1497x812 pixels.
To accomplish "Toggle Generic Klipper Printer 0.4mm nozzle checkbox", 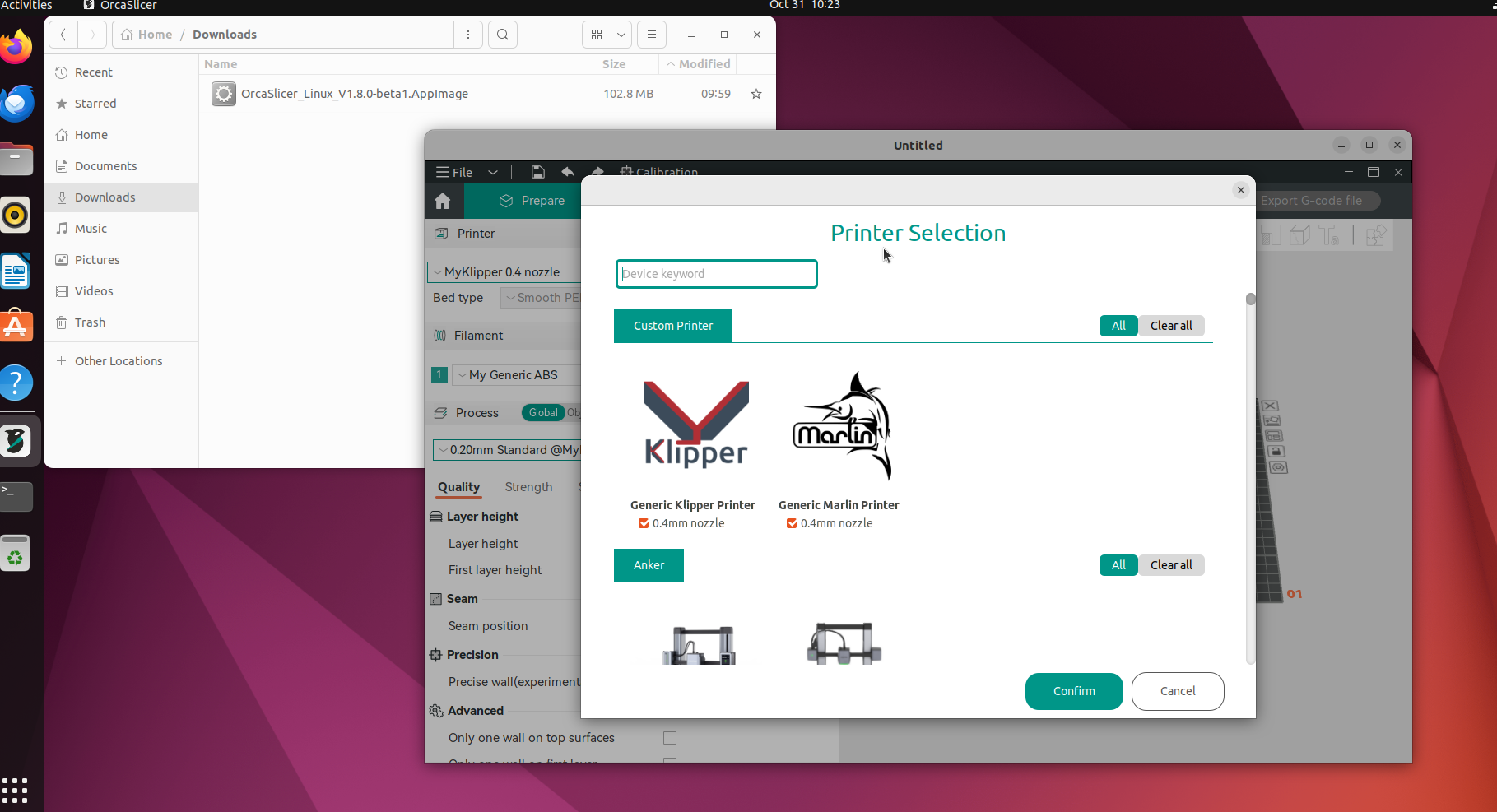I will pyautogui.click(x=644, y=523).
